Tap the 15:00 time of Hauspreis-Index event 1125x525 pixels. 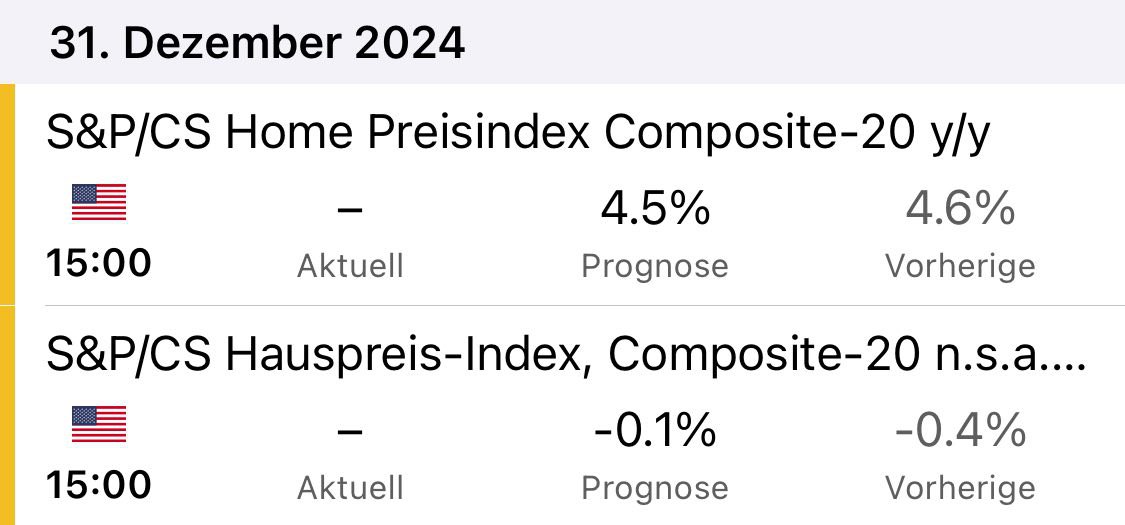pos(99,485)
